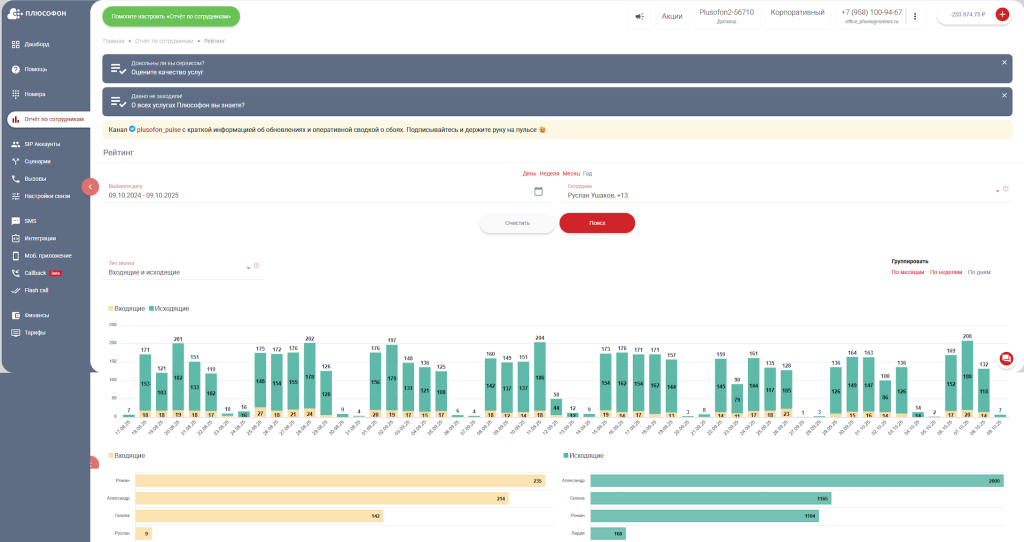Click help icon next to Тип звонка
Viewport: 1024px width, 542px height.
pyautogui.click(x=257, y=266)
